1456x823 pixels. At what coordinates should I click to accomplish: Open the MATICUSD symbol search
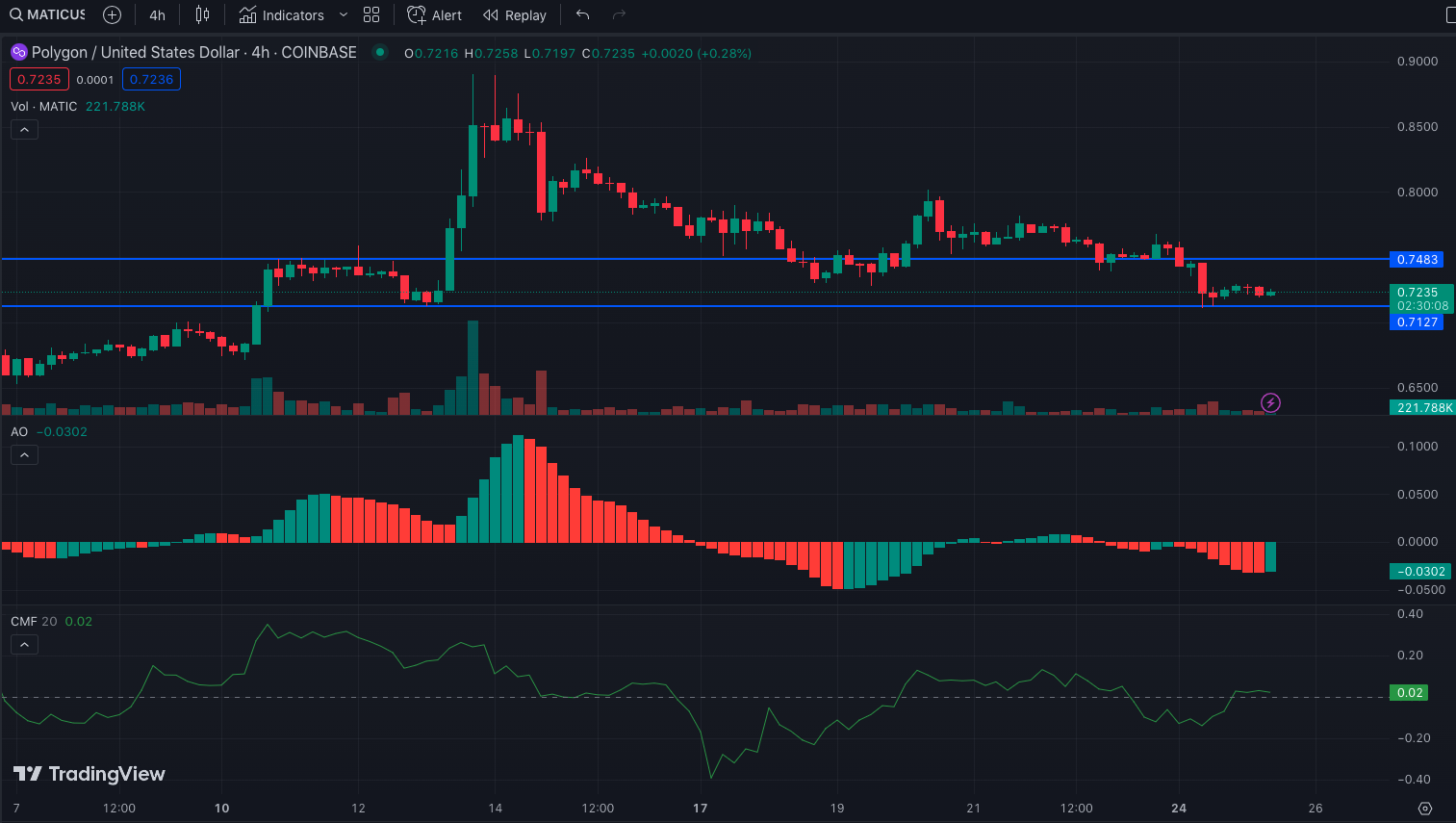47,14
